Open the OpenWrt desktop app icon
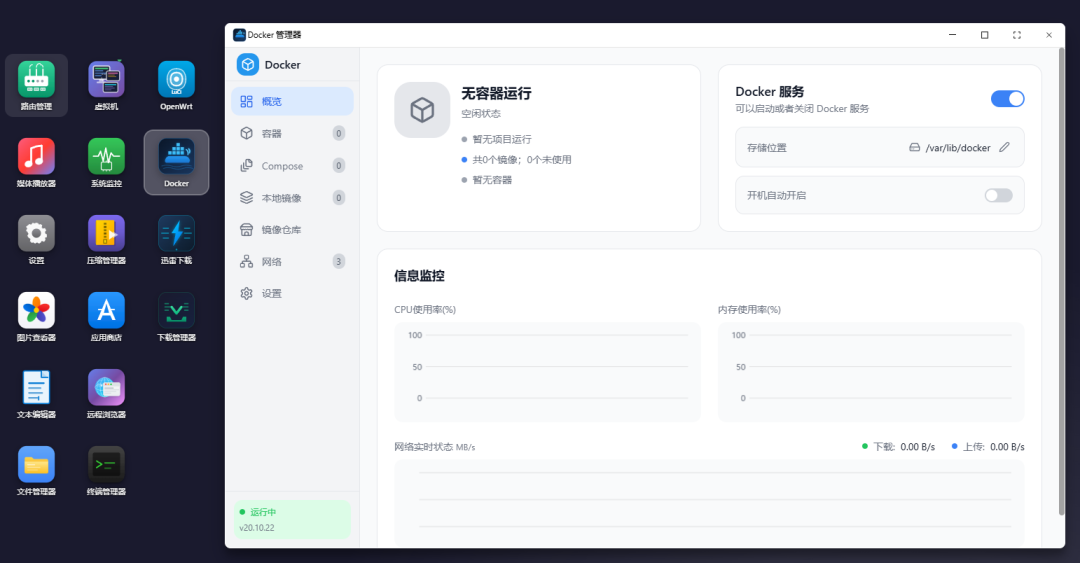The width and height of the screenshot is (1080, 563). [x=176, y=80]
